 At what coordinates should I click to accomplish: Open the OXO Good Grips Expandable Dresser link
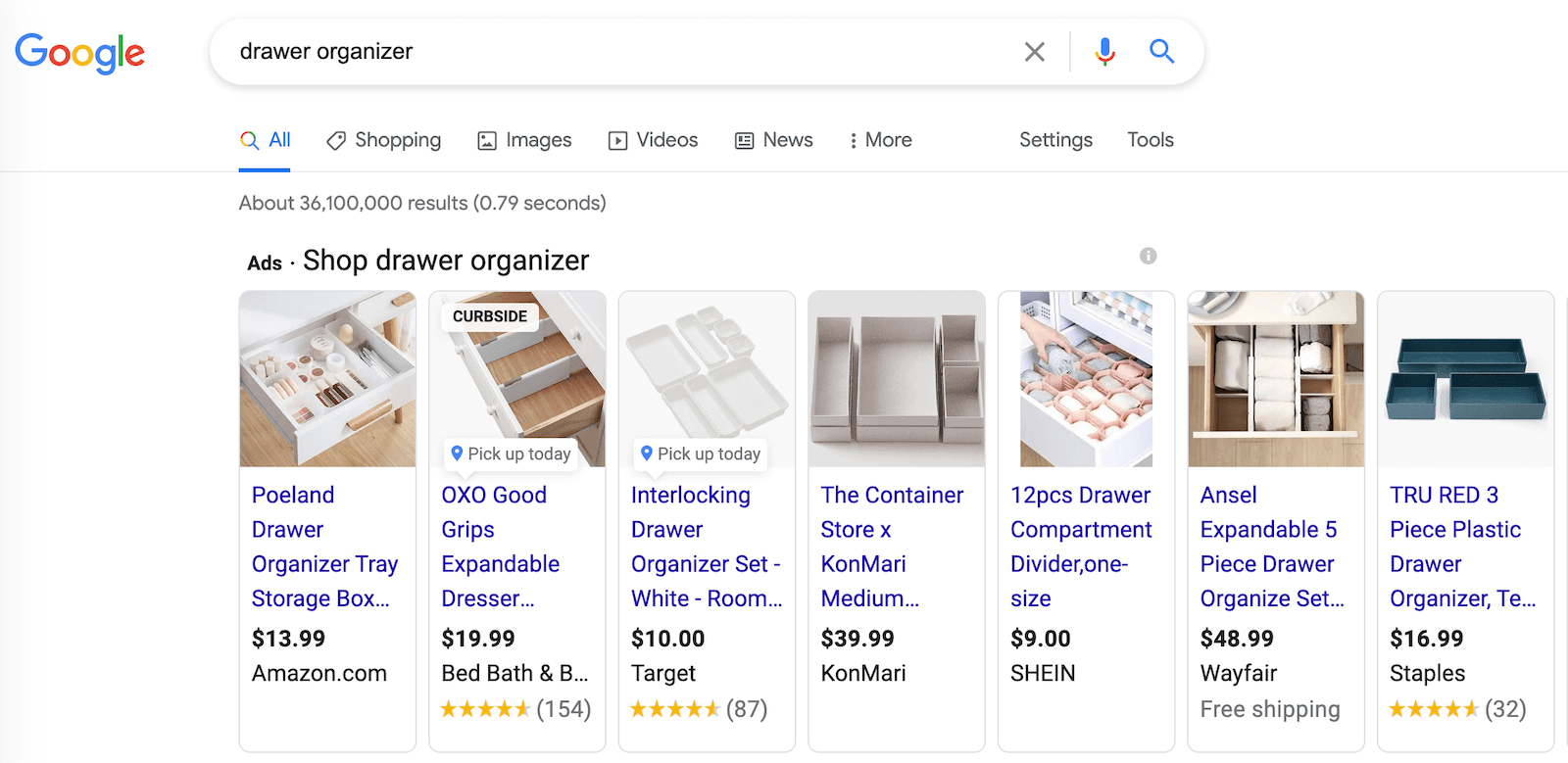click(501, 547)
